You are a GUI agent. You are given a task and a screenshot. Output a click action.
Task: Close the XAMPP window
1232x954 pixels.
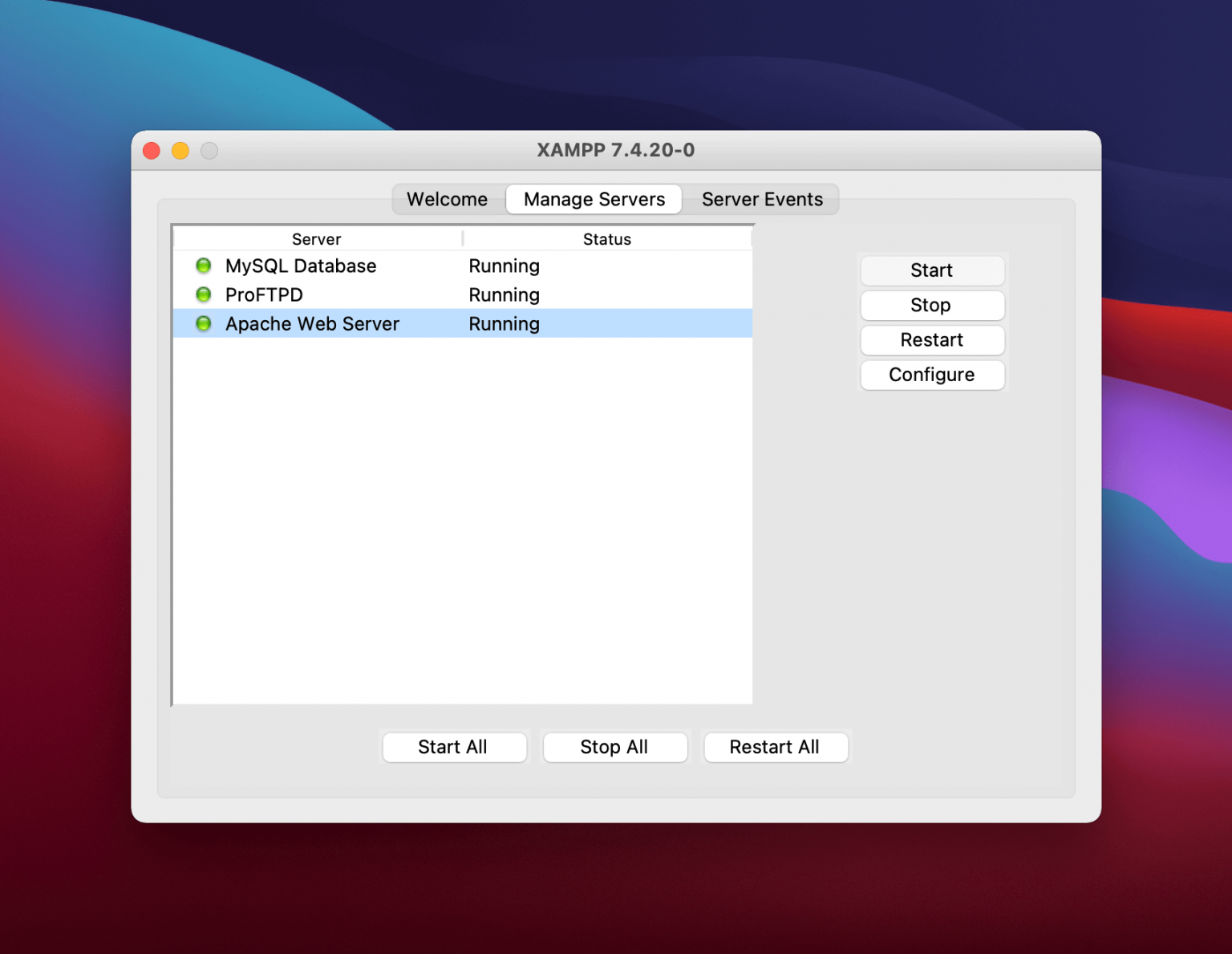(x=152, y=151)
